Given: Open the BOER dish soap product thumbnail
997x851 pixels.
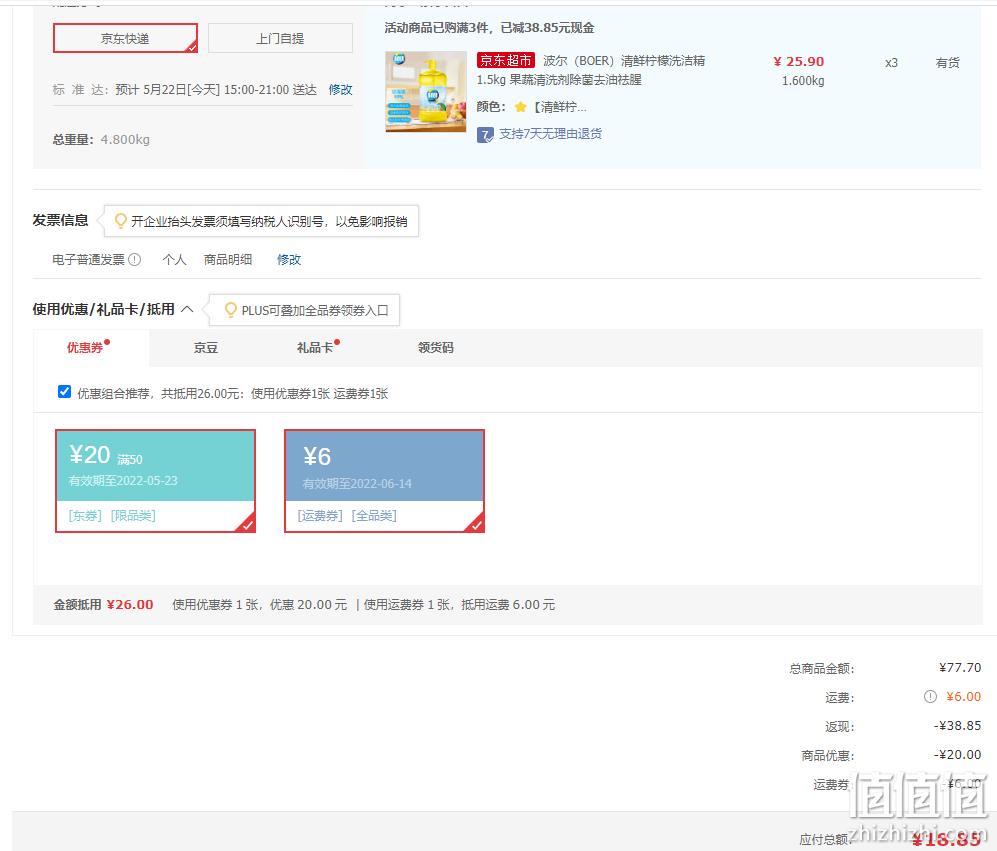Looking at the screenshot, I should point(425,92).
